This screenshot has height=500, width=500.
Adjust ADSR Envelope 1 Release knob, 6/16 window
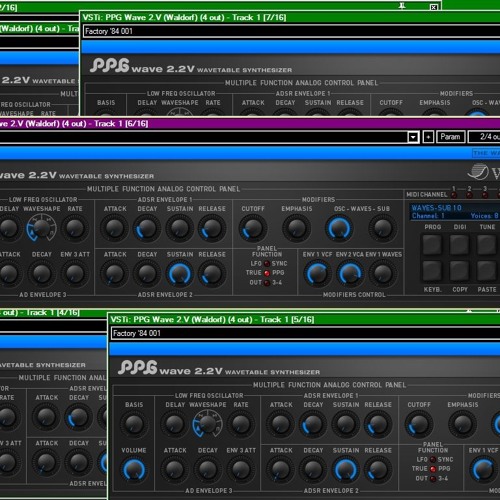pyautogui.click(x=212, y=228)
